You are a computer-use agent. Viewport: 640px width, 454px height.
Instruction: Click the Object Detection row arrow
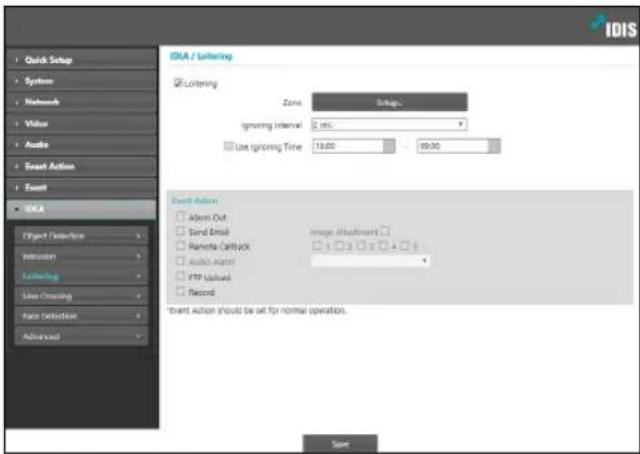pyautogui.click(x=139, y=236)
